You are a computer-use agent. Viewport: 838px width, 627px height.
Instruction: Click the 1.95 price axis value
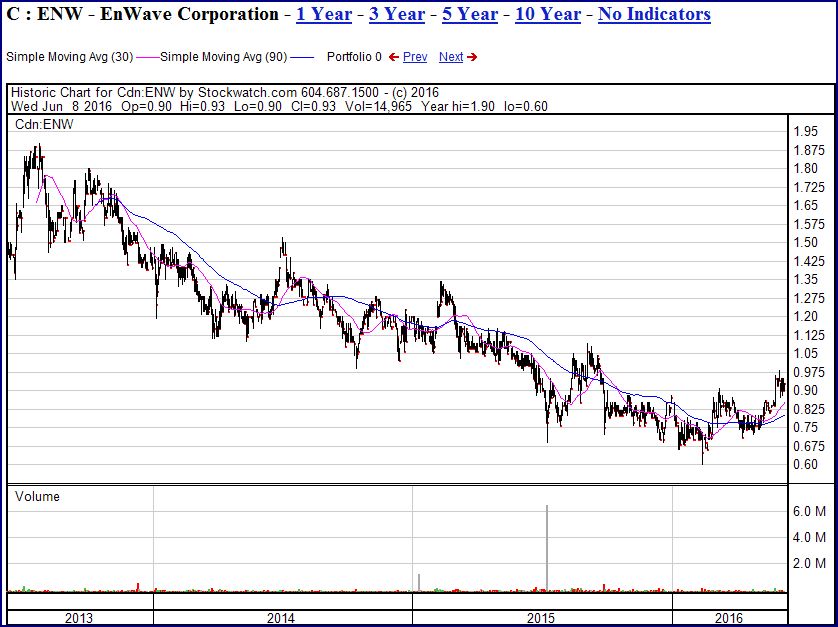[805, 131]
